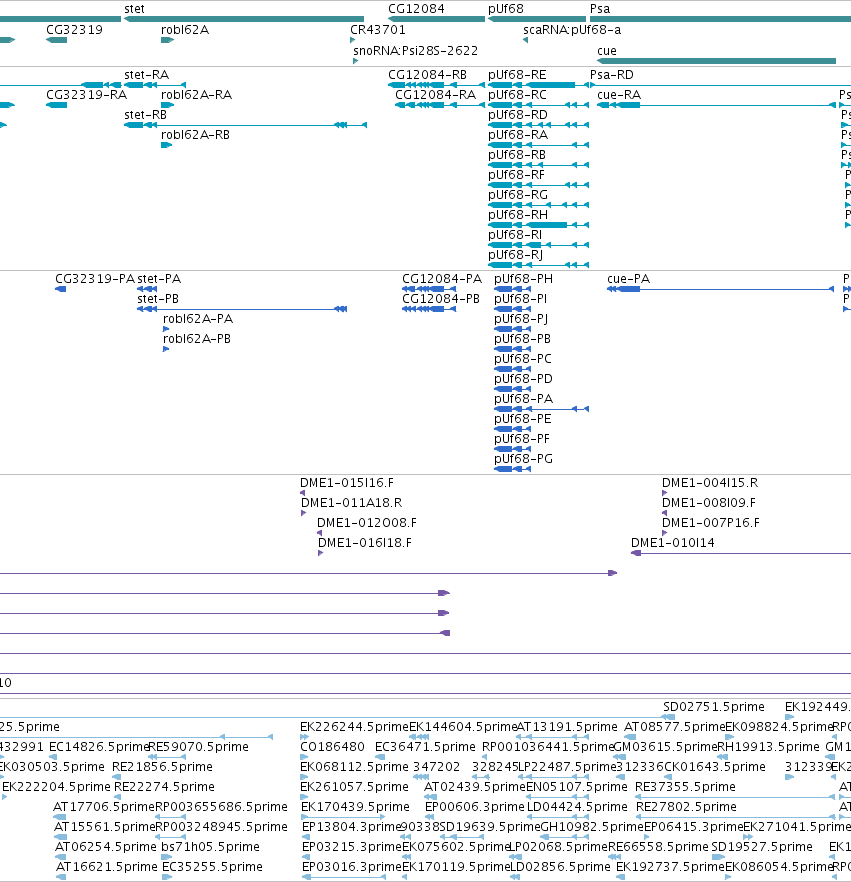Select protein pUf68-PC label
The width and height of the screenshot is (851, 882).
pos(523,358)
